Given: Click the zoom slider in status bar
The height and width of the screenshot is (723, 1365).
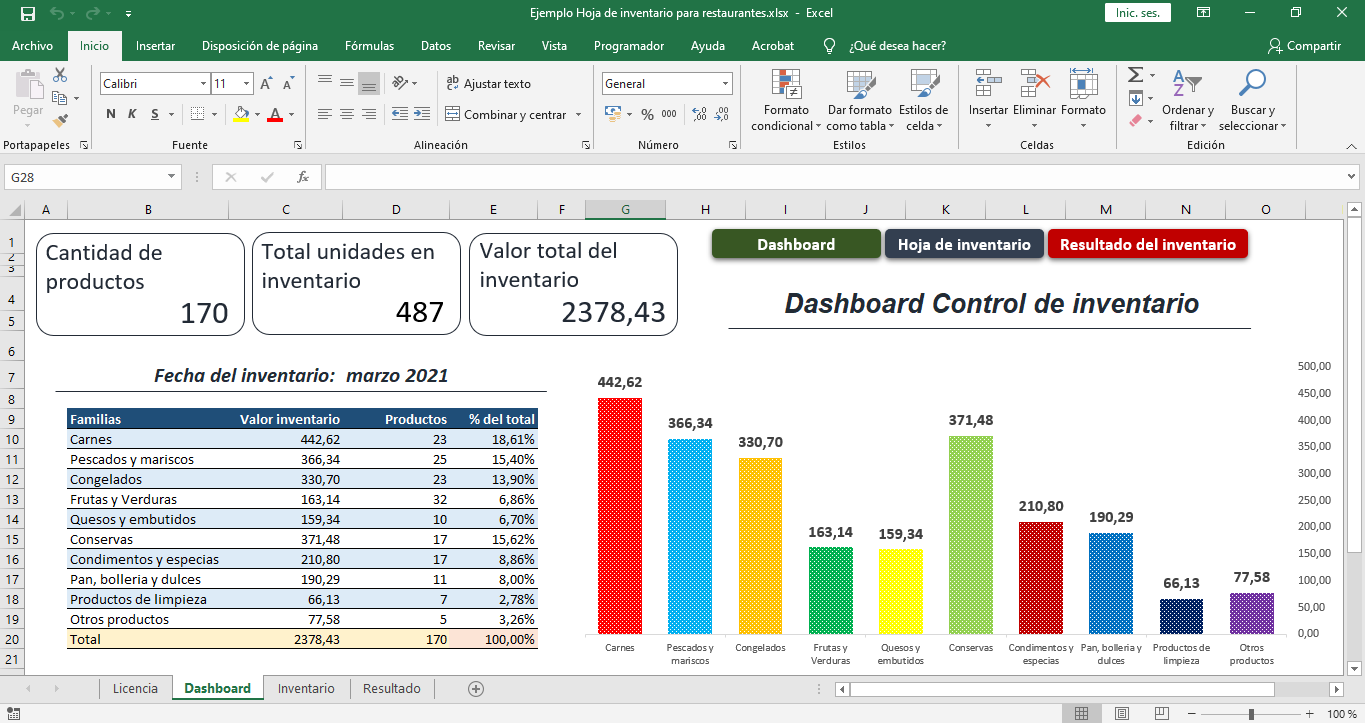Looking at the screenshot, I should pos(1251,714).
